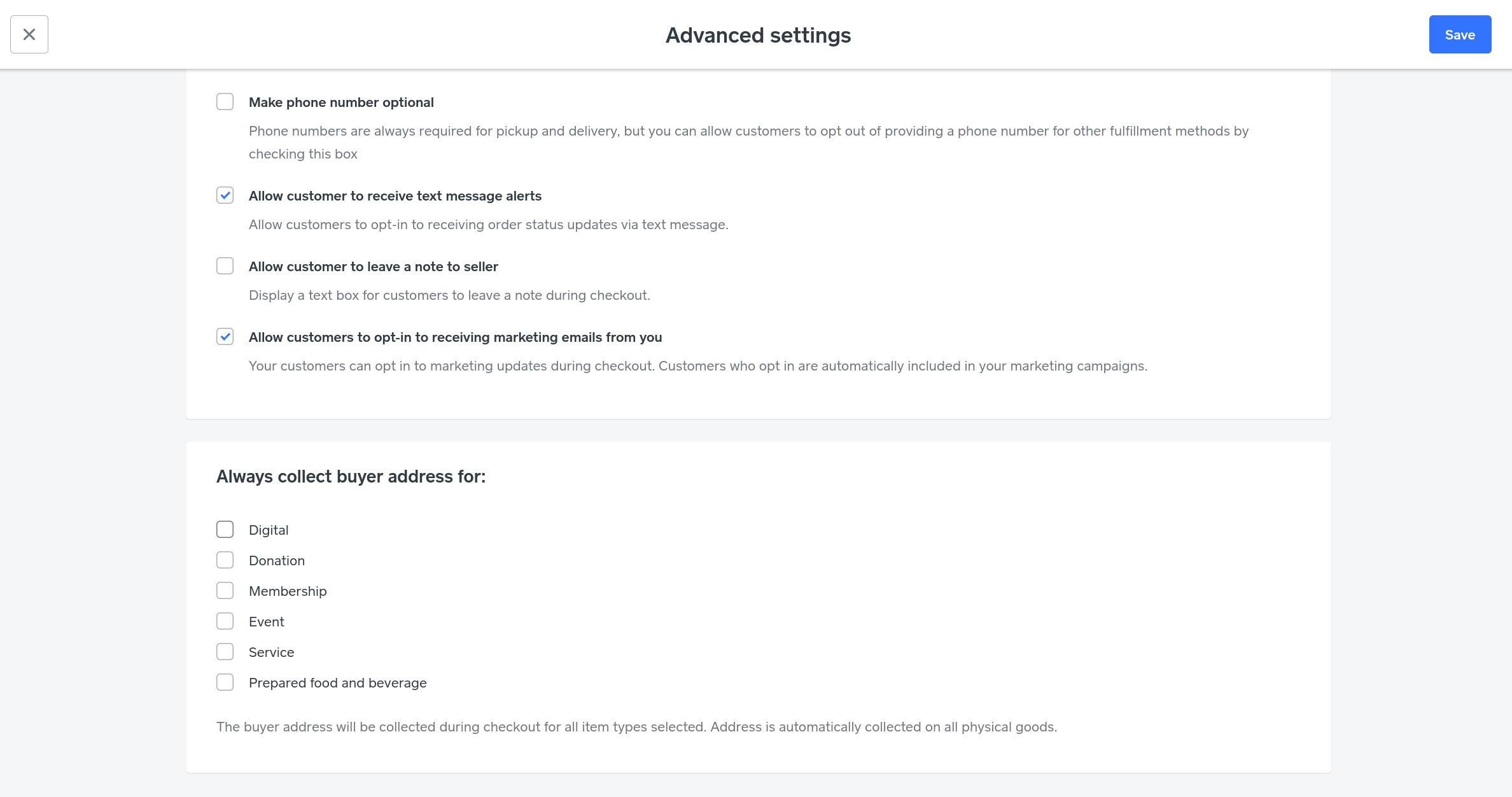Check the Donation address checkbox

[x=225, y=560]
